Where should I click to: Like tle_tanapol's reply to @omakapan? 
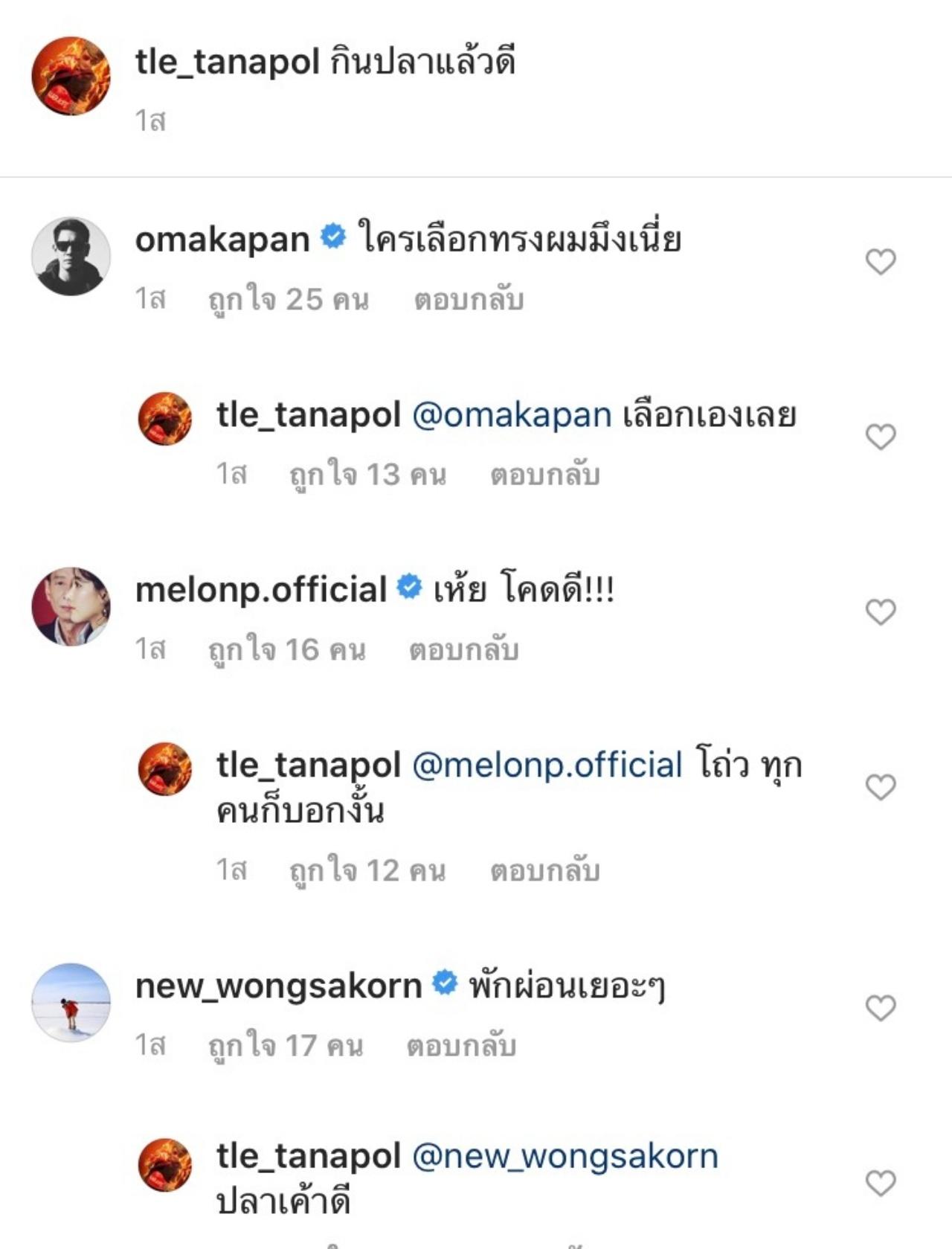click(x=881, y=437)
